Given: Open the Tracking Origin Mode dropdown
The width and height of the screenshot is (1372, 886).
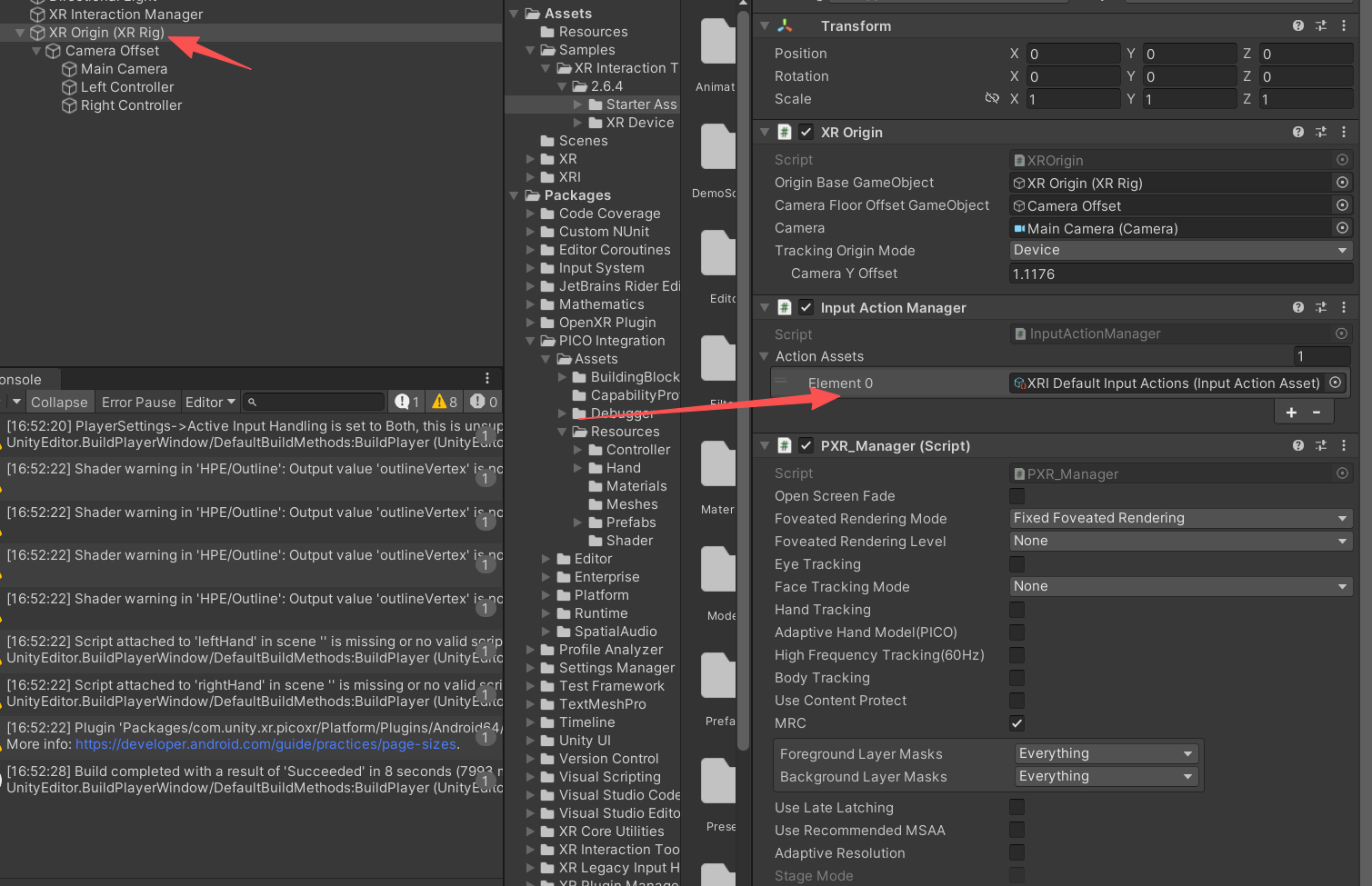Looking at the screenshot, I should pos(1179,250).
